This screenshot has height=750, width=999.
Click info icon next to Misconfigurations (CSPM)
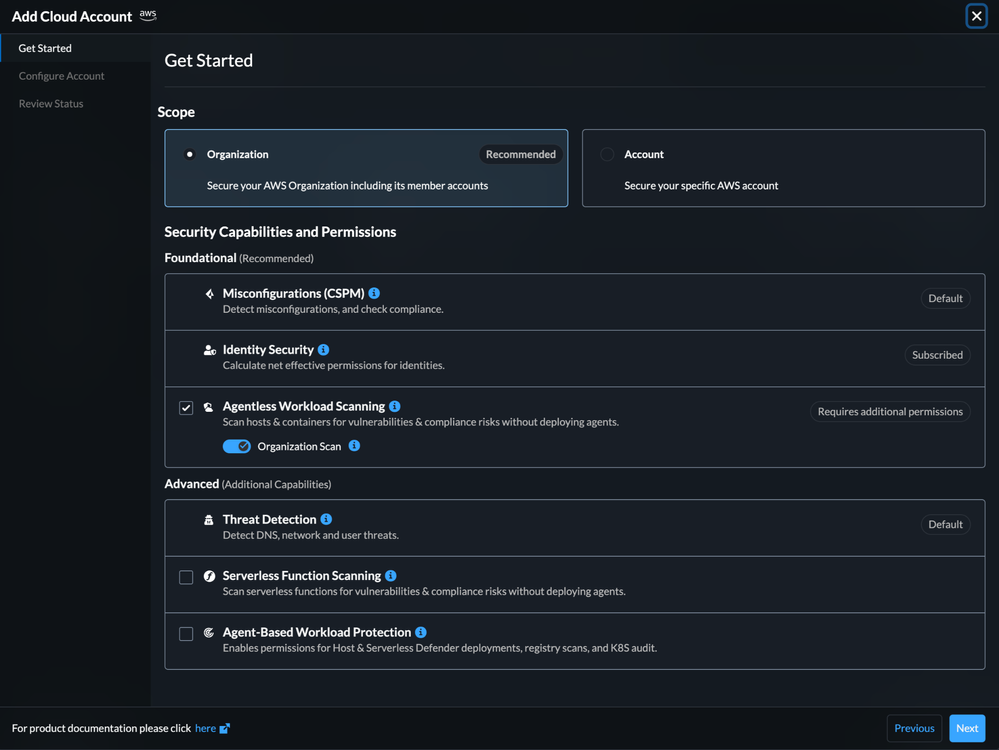click(x=374, y=293)
